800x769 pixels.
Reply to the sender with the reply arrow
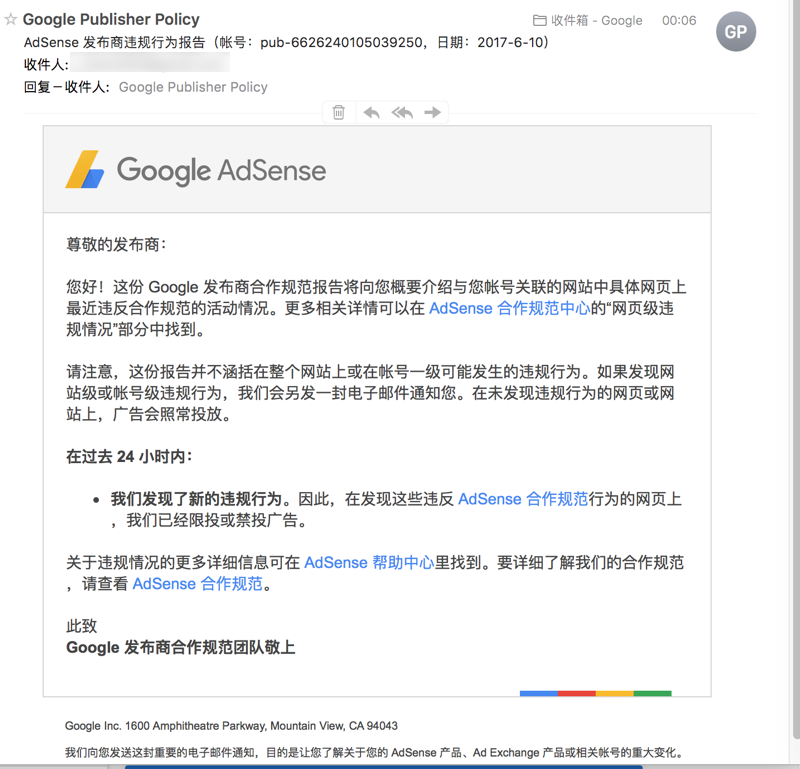371,112
